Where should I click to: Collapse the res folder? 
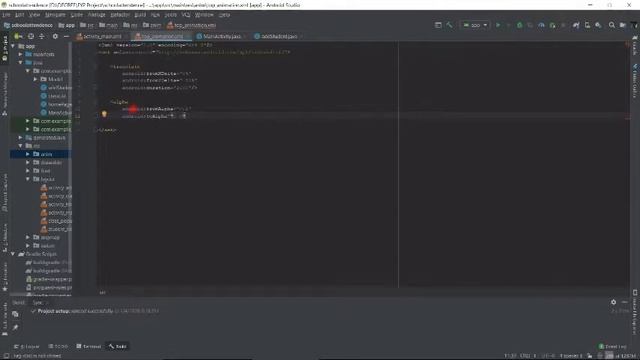click(20, 146)
